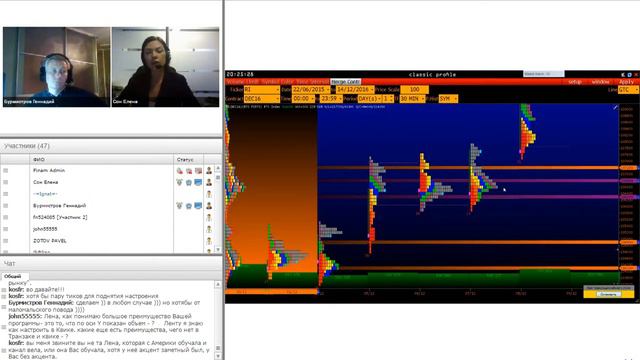Open the start time dropdown 00:00
This screenshot has height=360, width=640.
tap(304, 99)
